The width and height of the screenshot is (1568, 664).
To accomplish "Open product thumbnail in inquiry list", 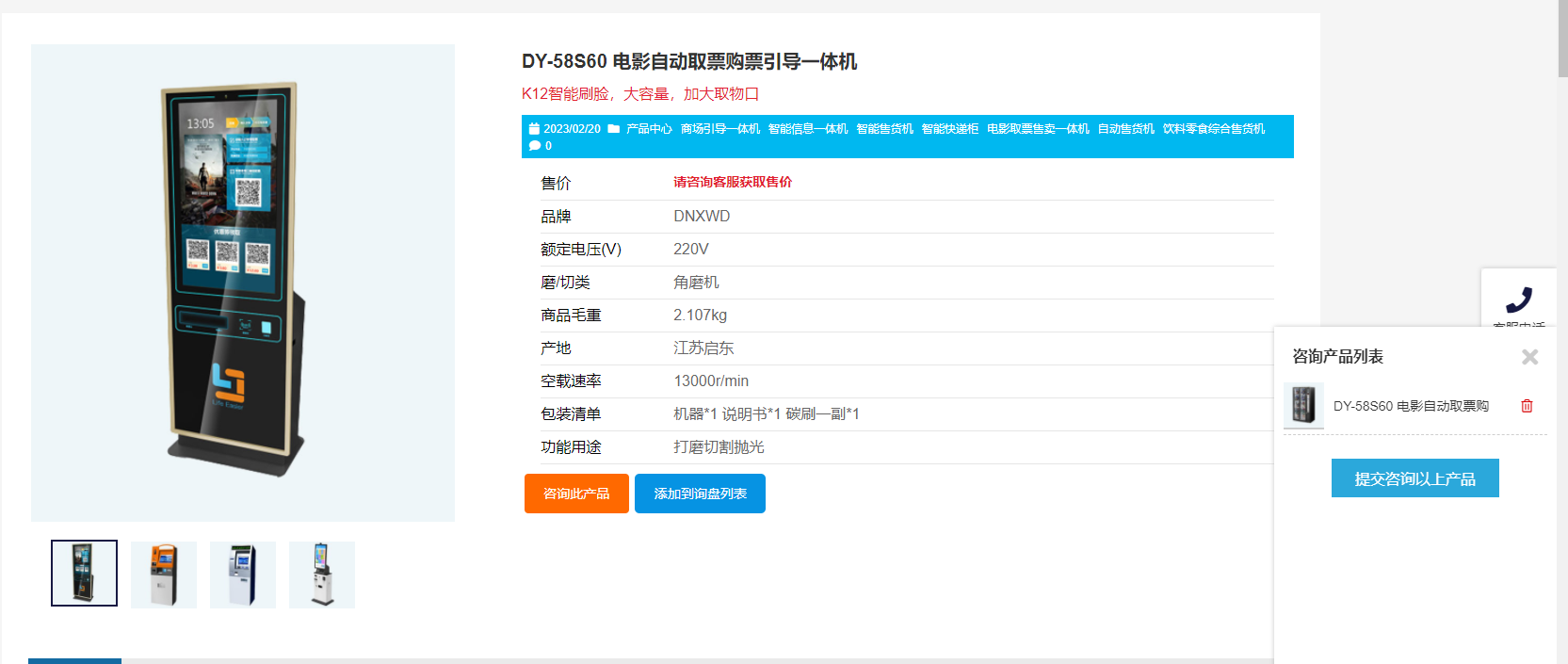I will pos(1303,406).
